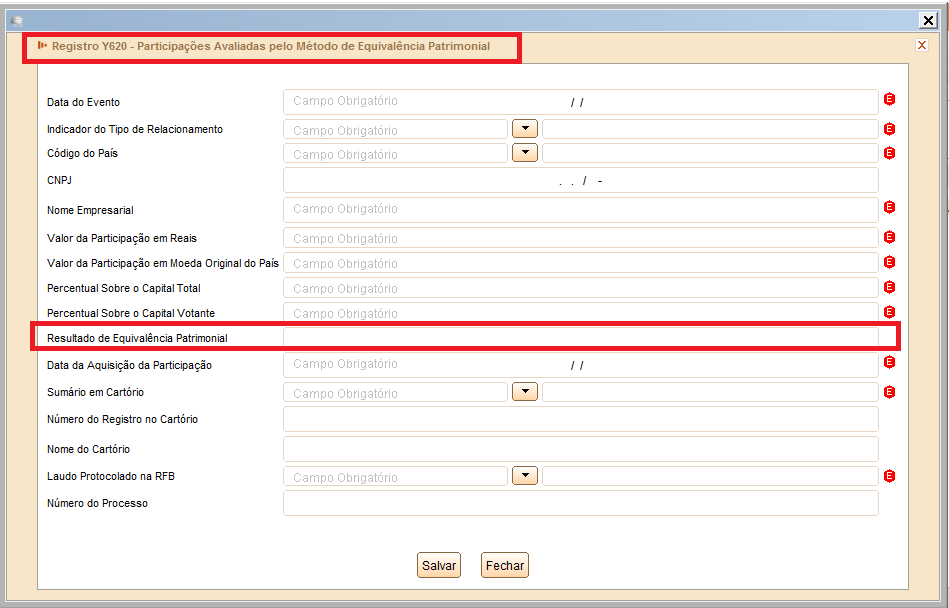Focus the CNPJ input field
The width and height of the screenshot is (949, 608).
coord(580,180)
